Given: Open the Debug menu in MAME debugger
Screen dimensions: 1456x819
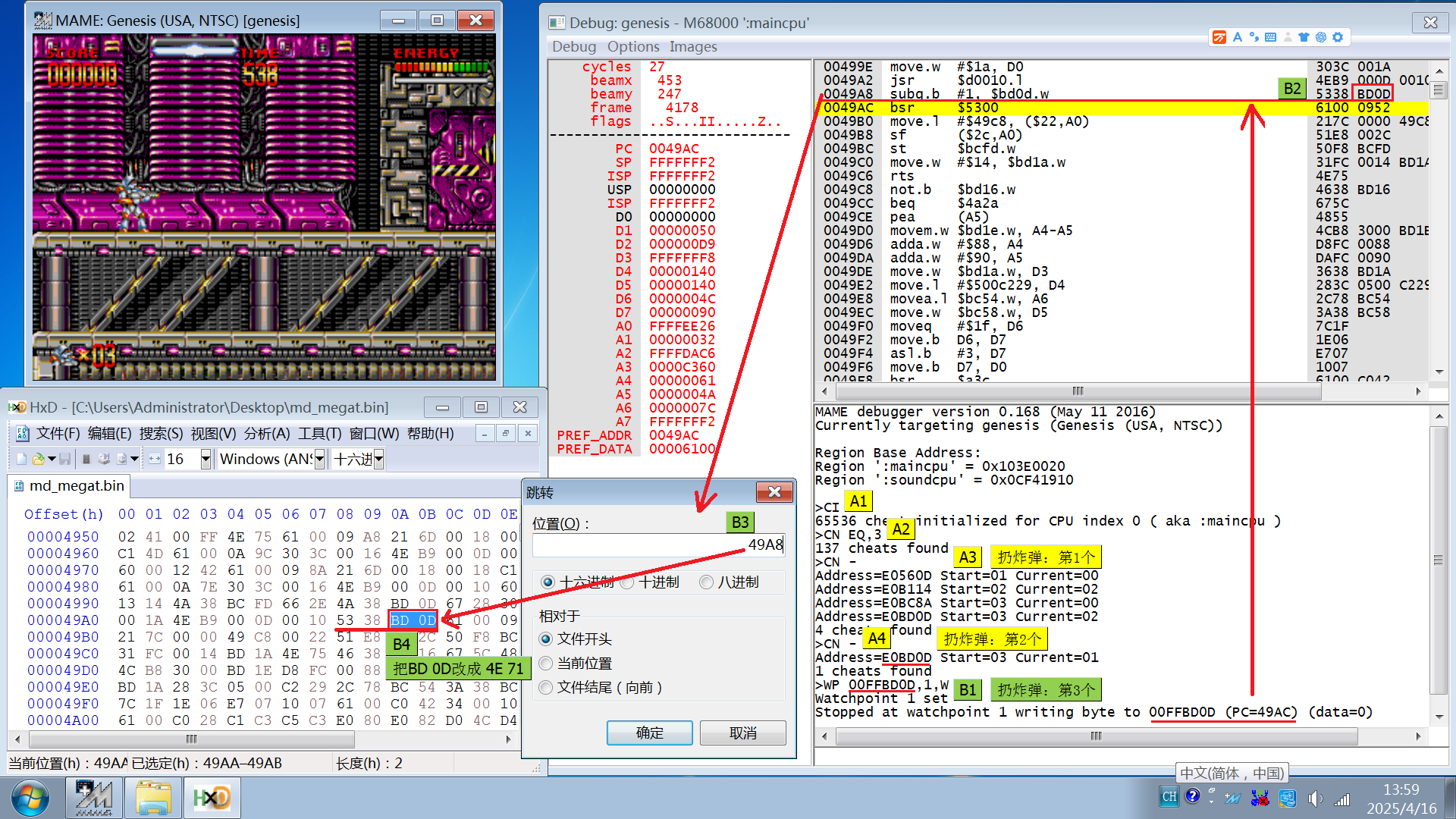Looking at the screenshot, I should pos(574,47).
